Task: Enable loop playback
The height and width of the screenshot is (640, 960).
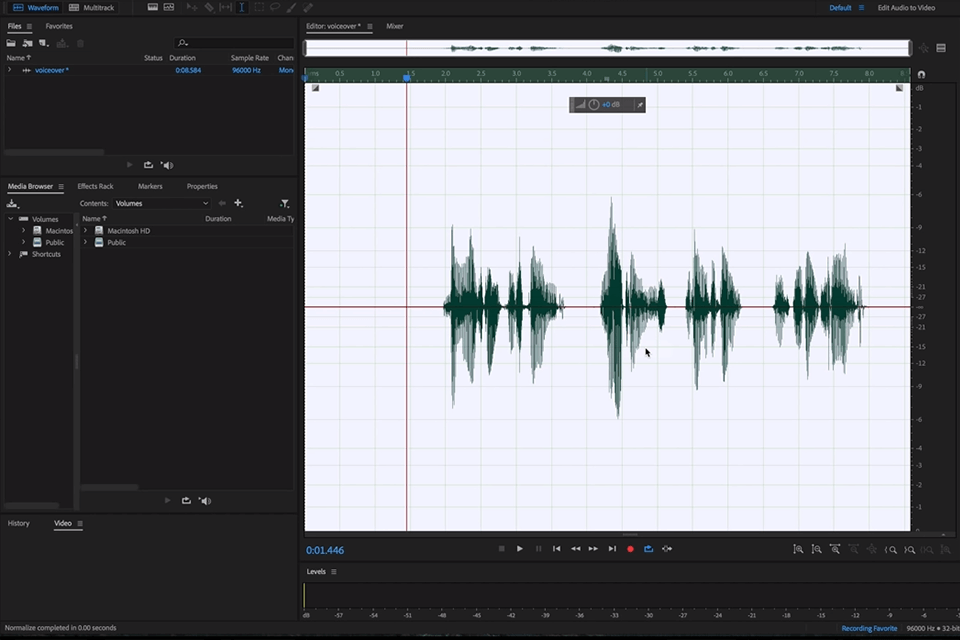Action: [648, 548]
